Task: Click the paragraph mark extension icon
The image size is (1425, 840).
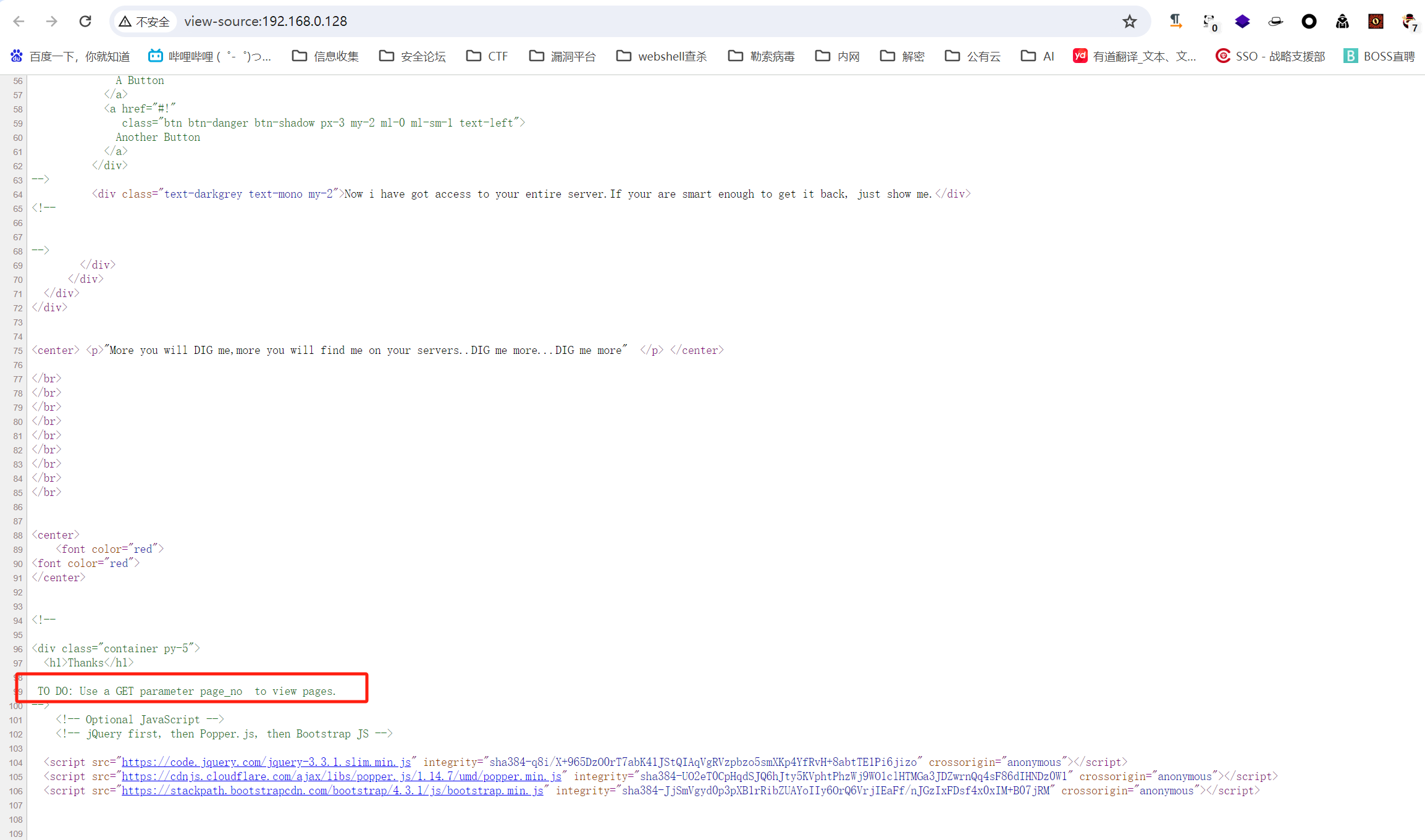Action: [1175, 22]
